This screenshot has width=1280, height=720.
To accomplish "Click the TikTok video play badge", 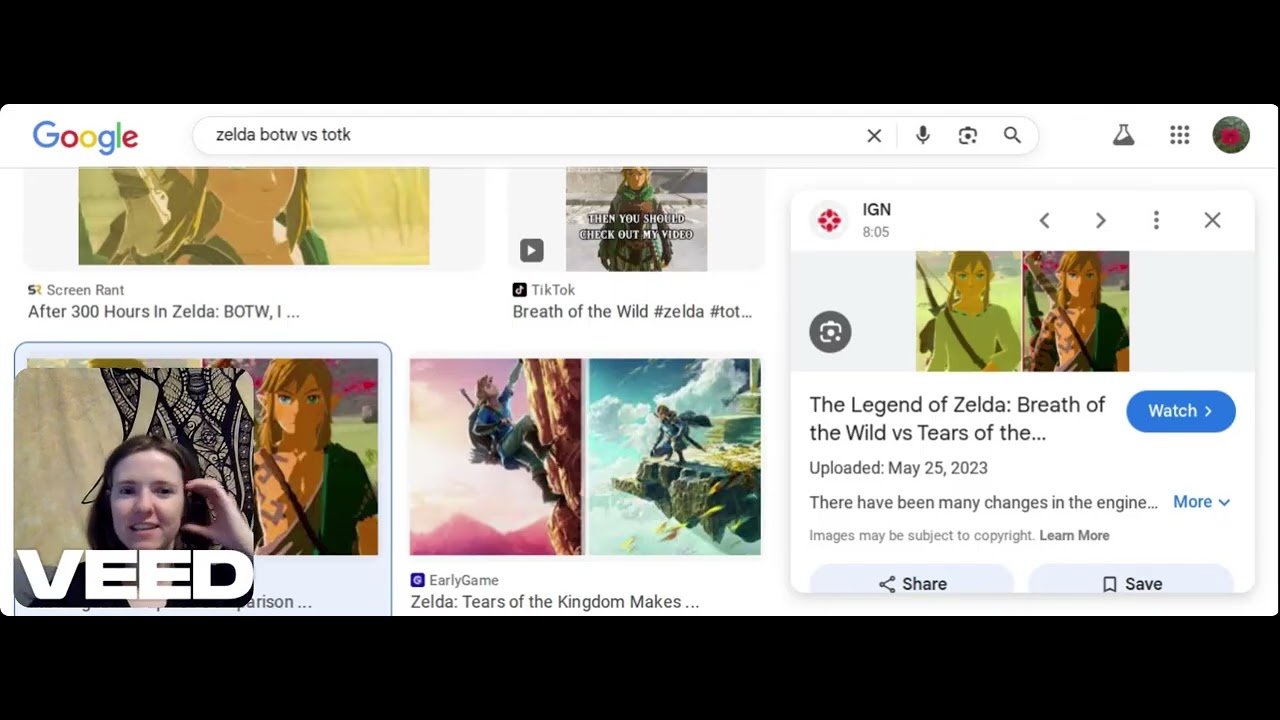I will pyautogui.click(x=531, y=250).
